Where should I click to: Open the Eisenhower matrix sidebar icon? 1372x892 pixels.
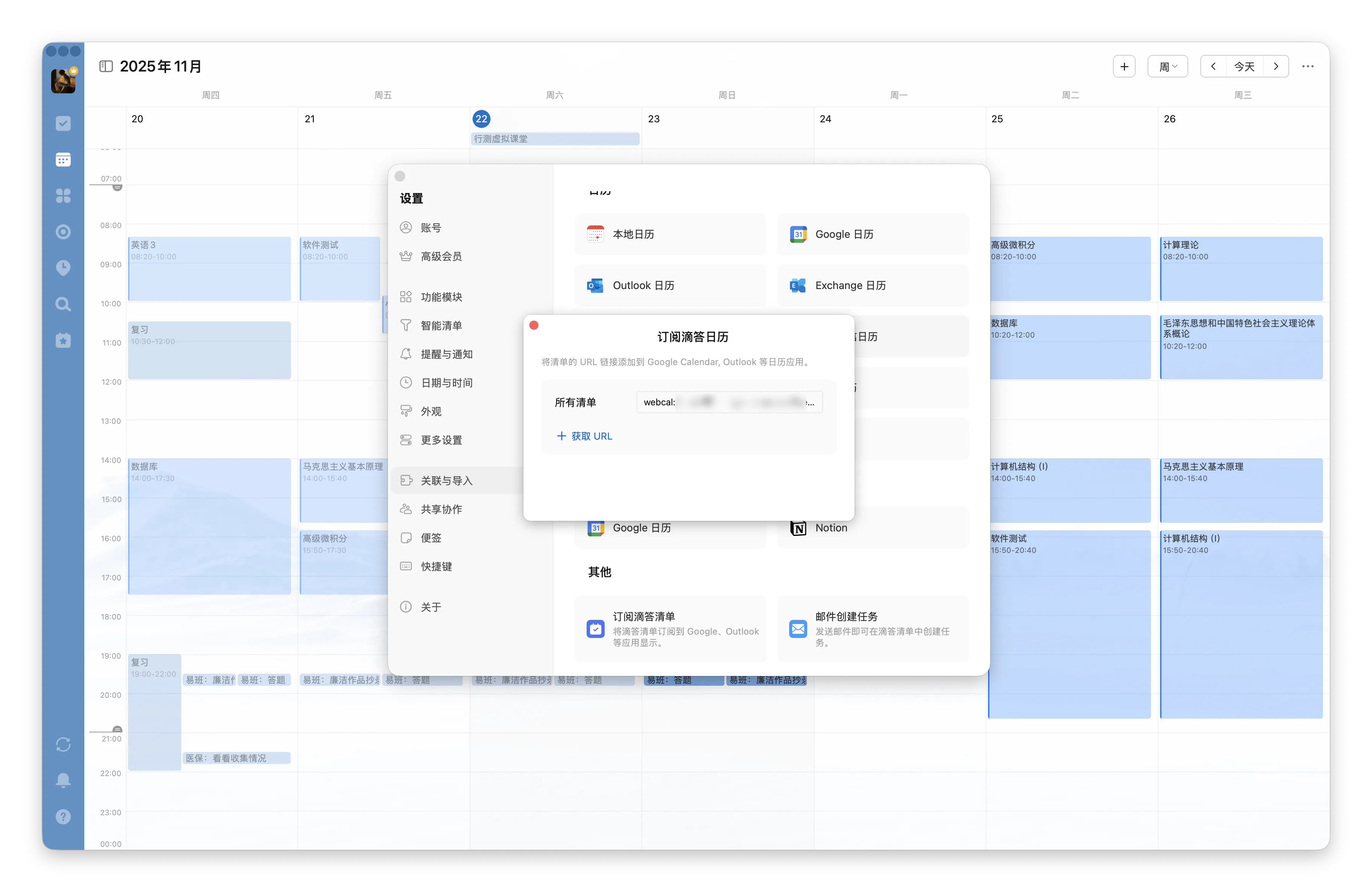(63, 196)
